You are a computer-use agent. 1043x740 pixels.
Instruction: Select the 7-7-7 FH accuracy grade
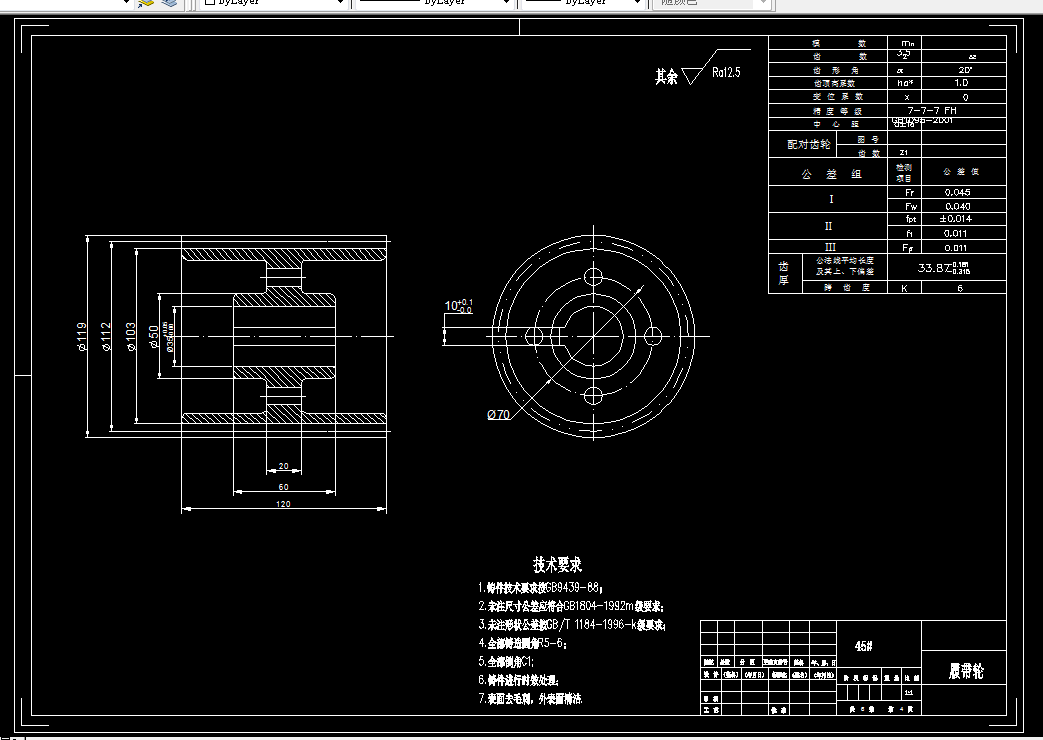[932, 110]
